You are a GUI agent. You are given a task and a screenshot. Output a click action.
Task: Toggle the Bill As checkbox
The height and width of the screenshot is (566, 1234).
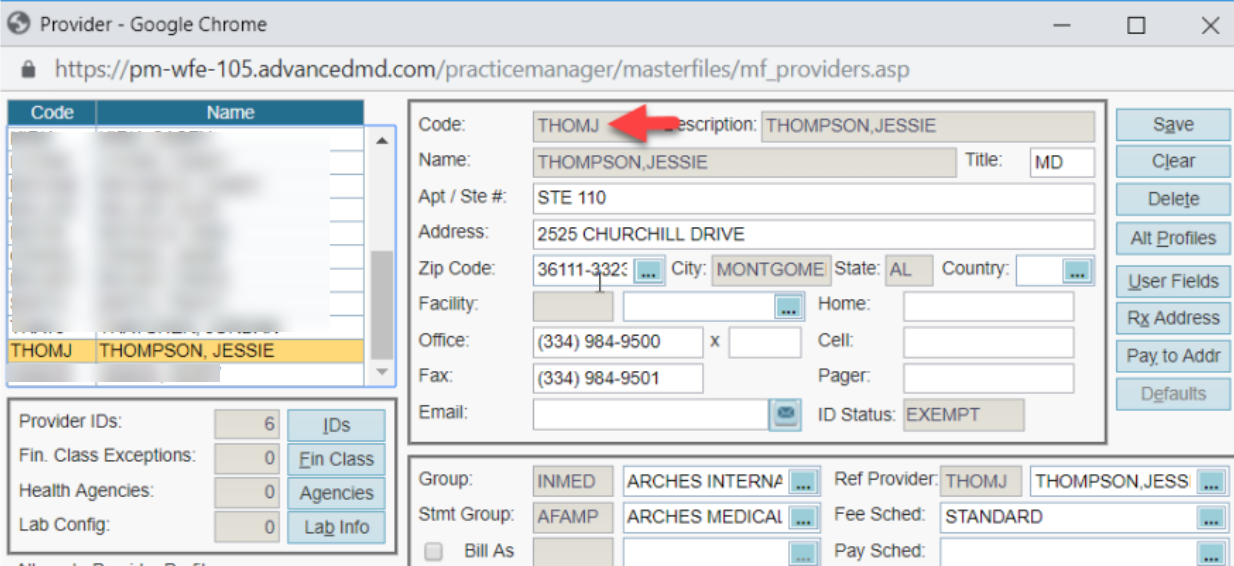433,551
